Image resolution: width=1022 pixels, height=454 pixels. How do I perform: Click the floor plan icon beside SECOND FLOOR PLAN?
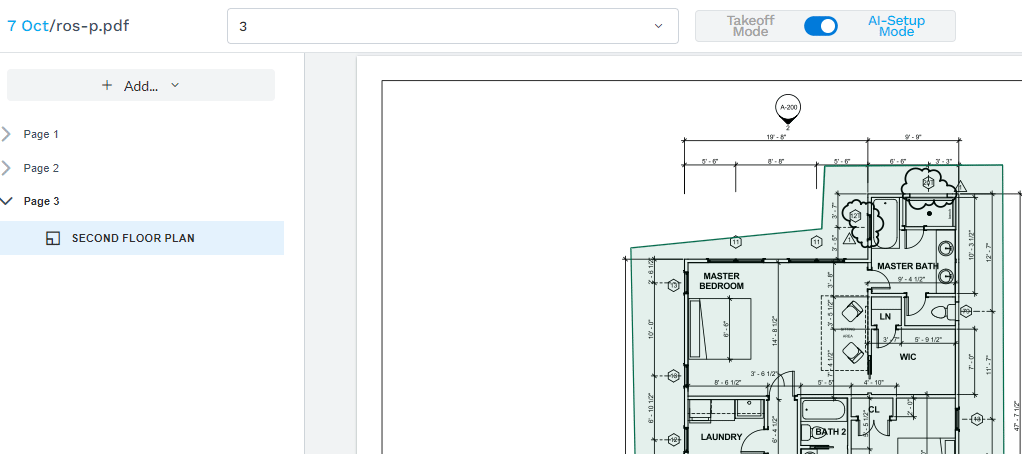click(x=53, y=238)
